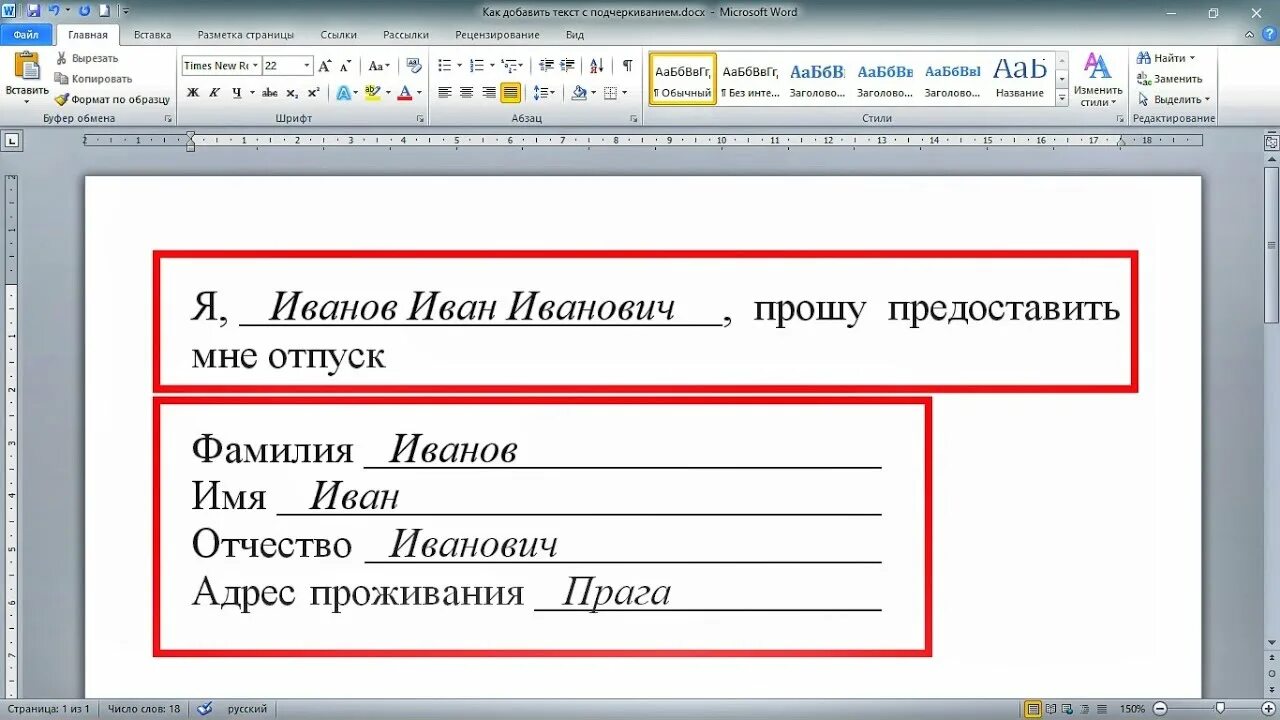
Task: Open Заменить replace dialog
Action: pyautogui.click(x=1170, y=79)
